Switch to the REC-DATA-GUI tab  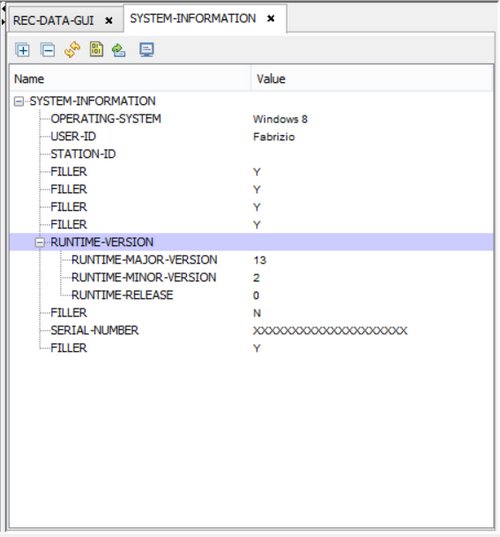click(x=53, y=21)
